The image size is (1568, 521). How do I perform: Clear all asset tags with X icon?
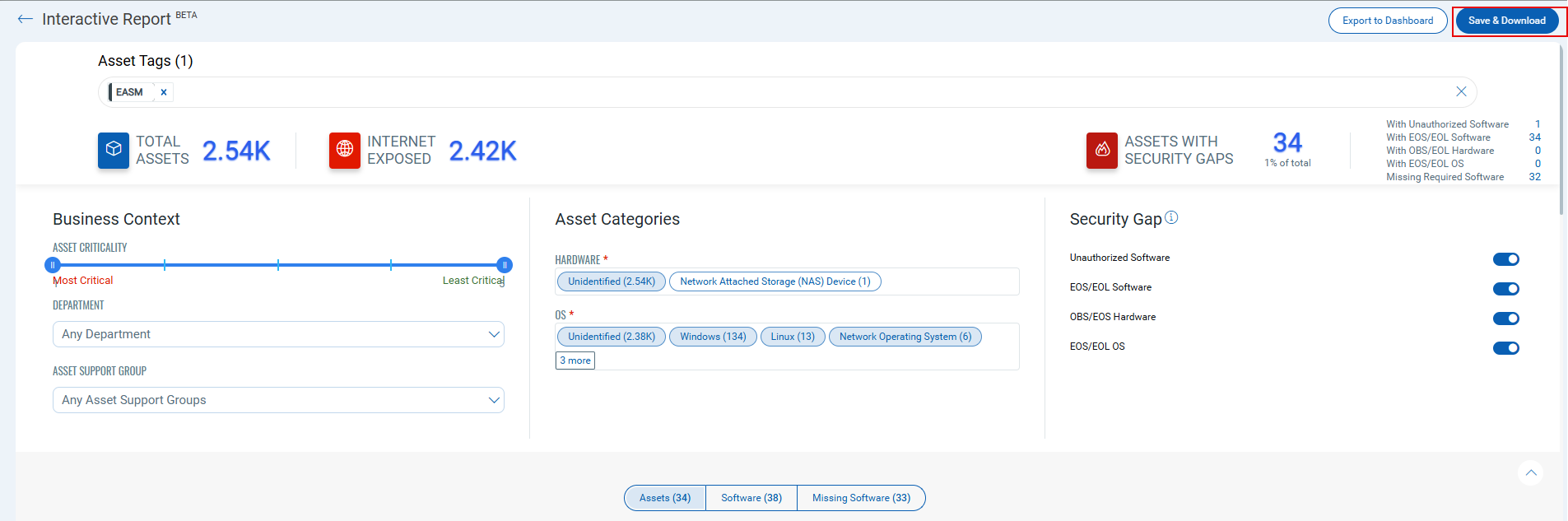1461,91
